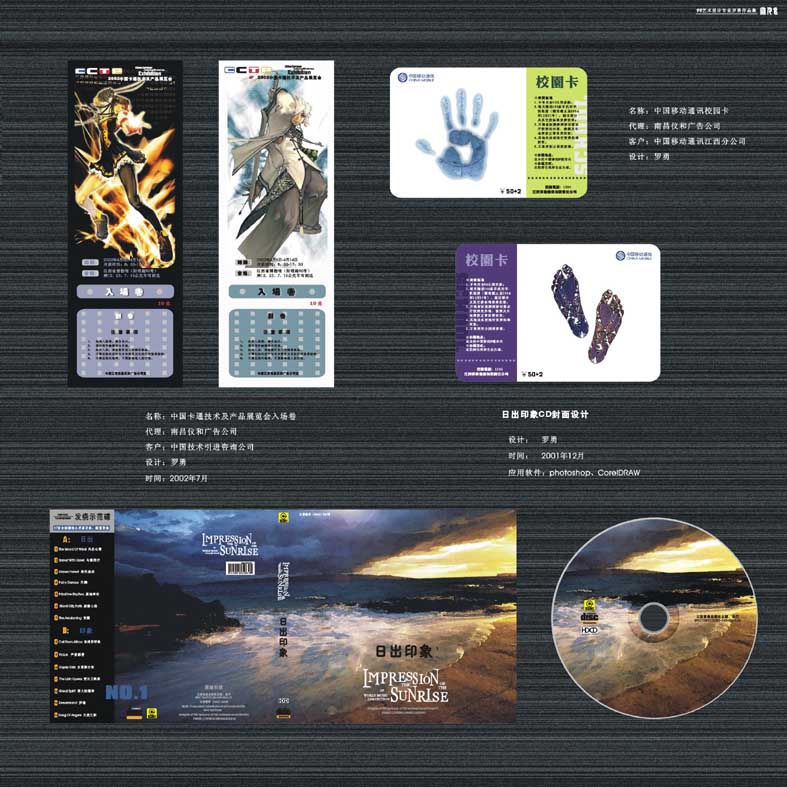Click China Mobile logo on handprint card
Image resolution: width=787 pixels, height=787 pixels.
(x=416, y=77)
